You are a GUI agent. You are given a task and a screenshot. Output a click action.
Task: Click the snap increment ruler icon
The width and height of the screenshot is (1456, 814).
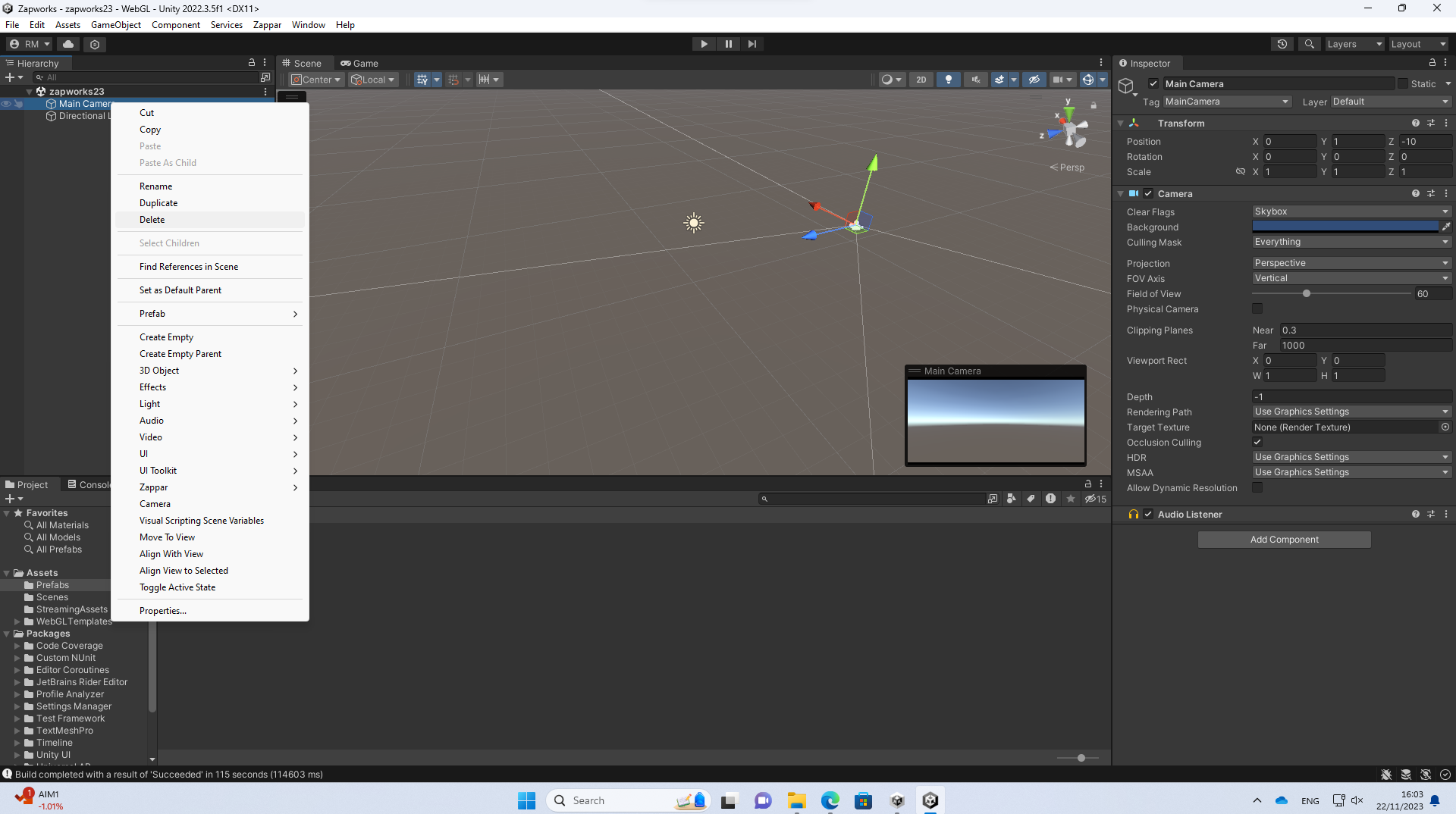484,80
